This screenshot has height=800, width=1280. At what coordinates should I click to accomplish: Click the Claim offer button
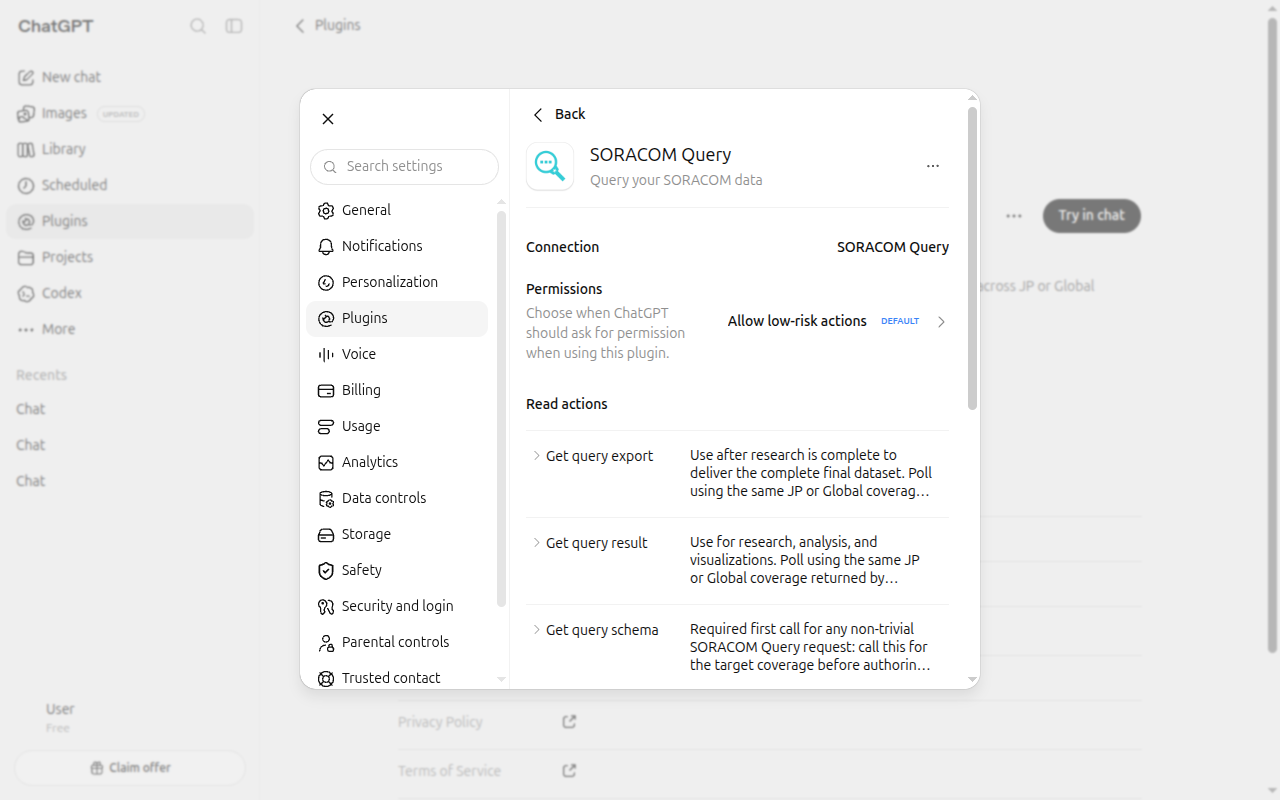[x=130, y=768]
